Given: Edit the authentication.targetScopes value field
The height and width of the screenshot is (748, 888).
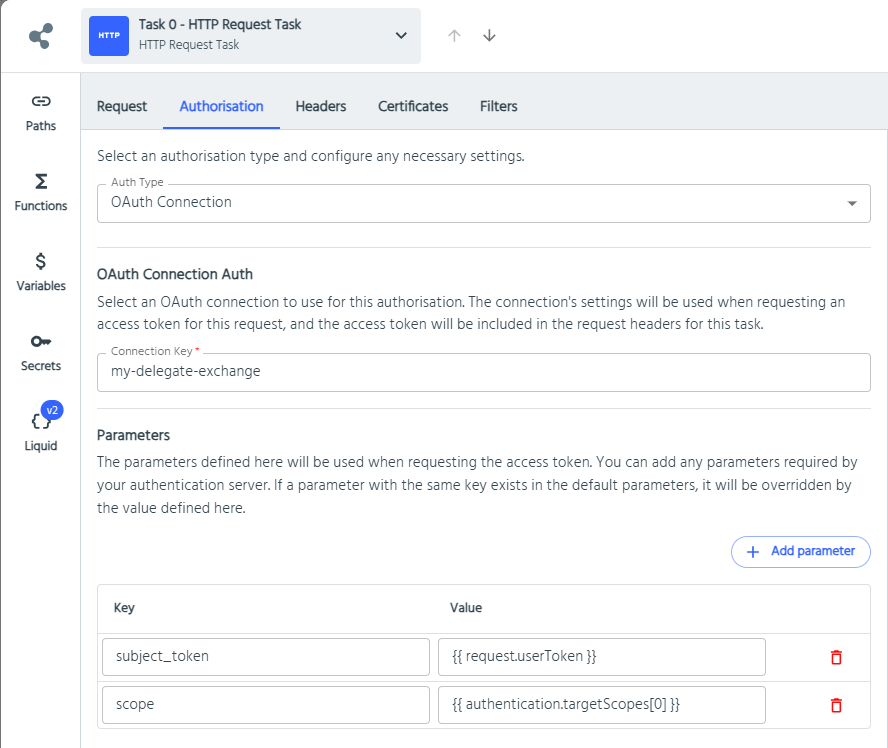Looking at the screenshot, I should 601,705.
